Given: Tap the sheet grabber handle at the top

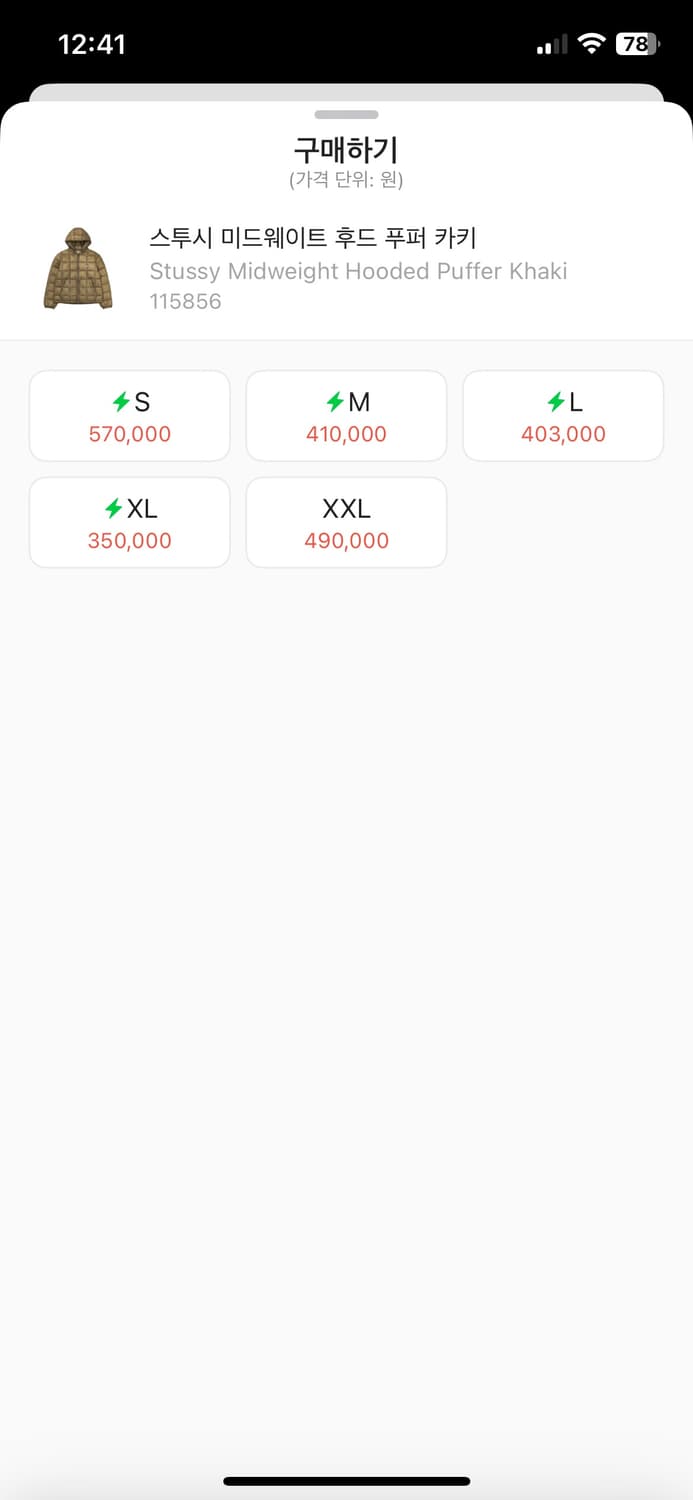Looking at the screenshot, I should click(x=346, y=115).
